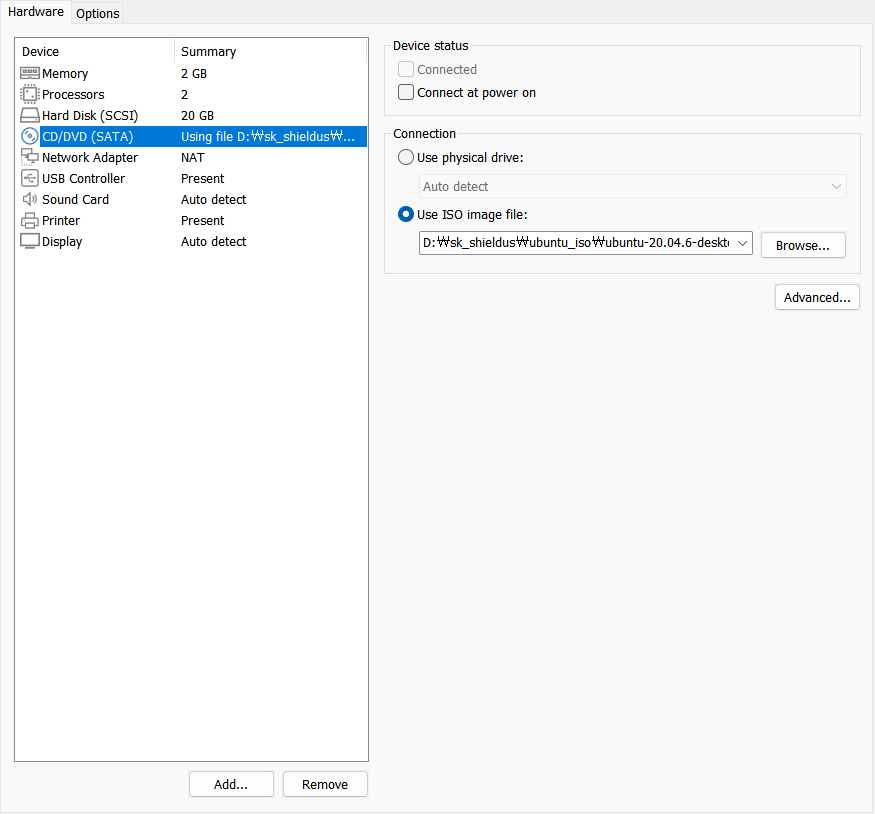The width and height of the screenshot is (875, 814).
Task: Select the Memory row label
Action: pyautogui.click(x=65, y=74)
